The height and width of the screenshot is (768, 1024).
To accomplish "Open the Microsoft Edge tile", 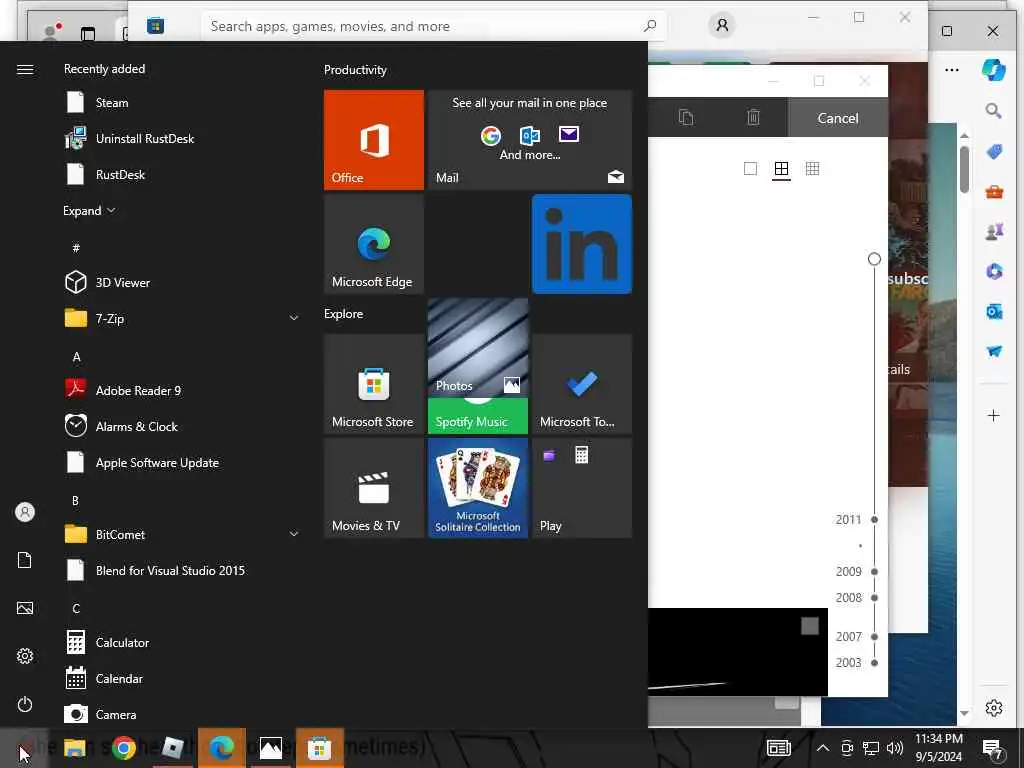I will point(374,244).
